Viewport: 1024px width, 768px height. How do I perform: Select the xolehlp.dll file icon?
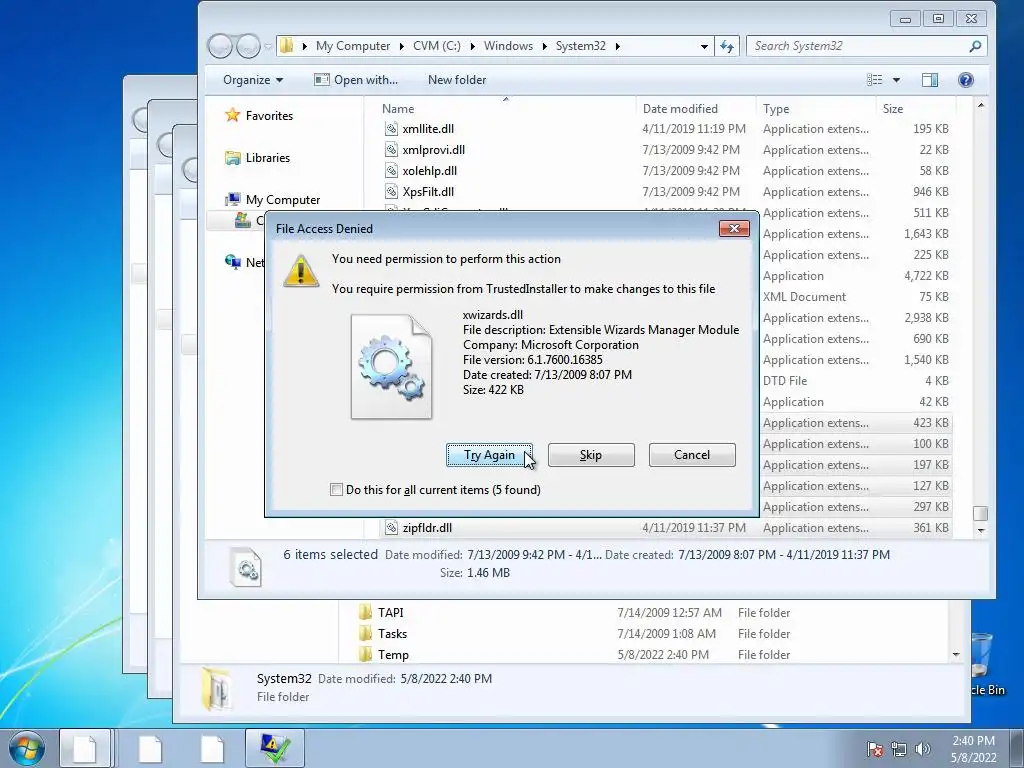[391, 170]
